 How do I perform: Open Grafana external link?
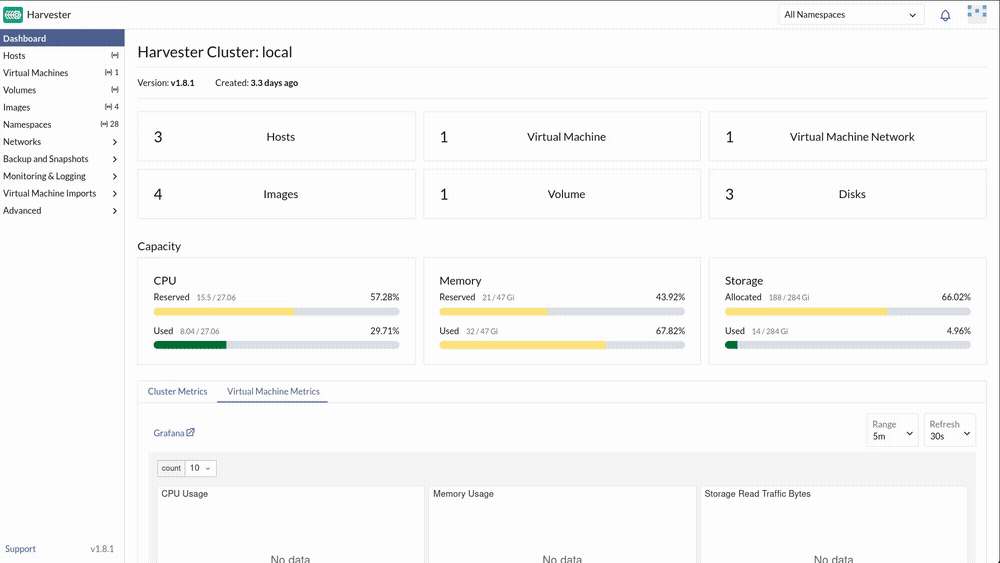coord(173,433)
